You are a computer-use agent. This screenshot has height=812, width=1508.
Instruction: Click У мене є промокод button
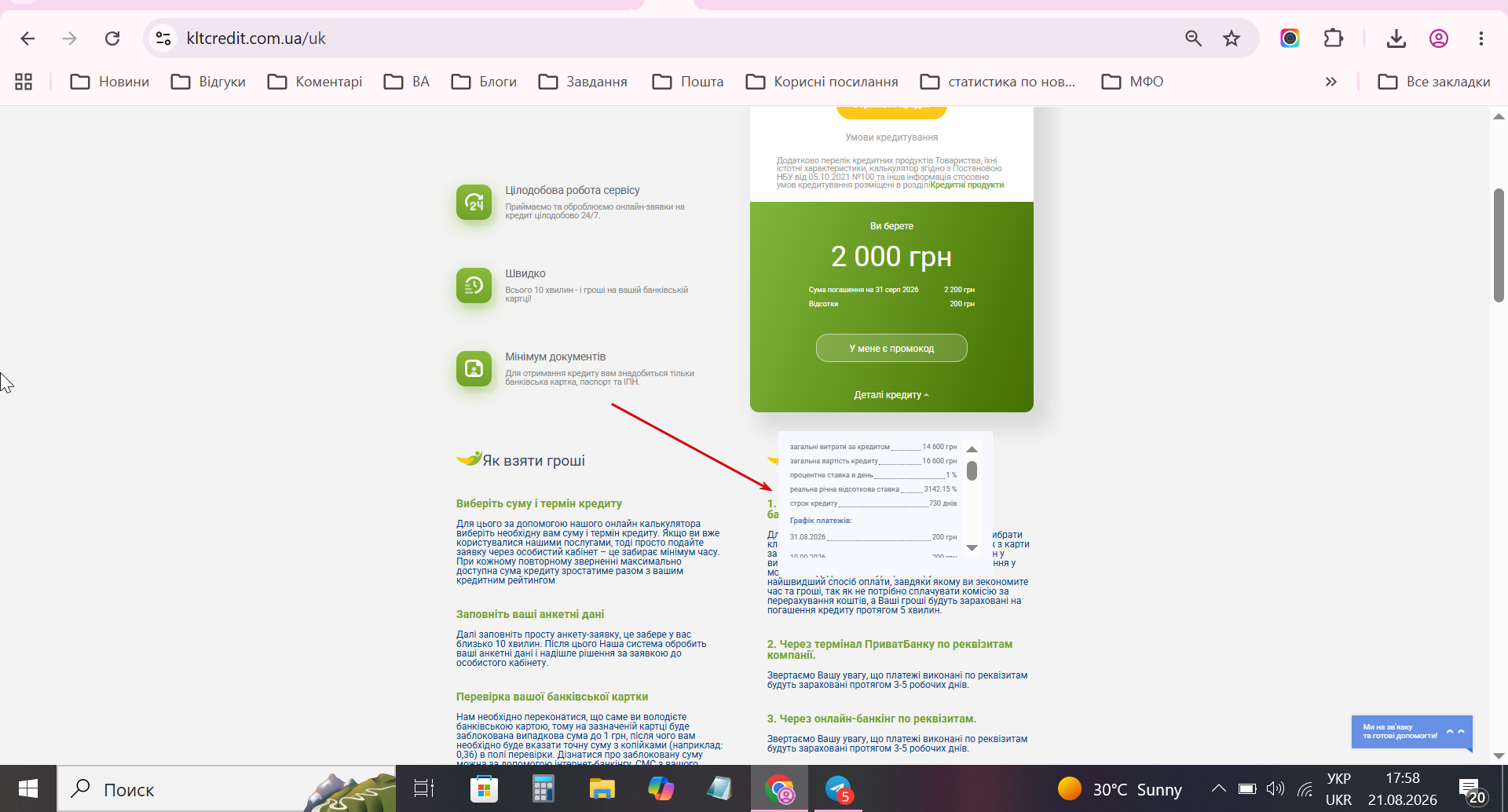coord(891,348)
